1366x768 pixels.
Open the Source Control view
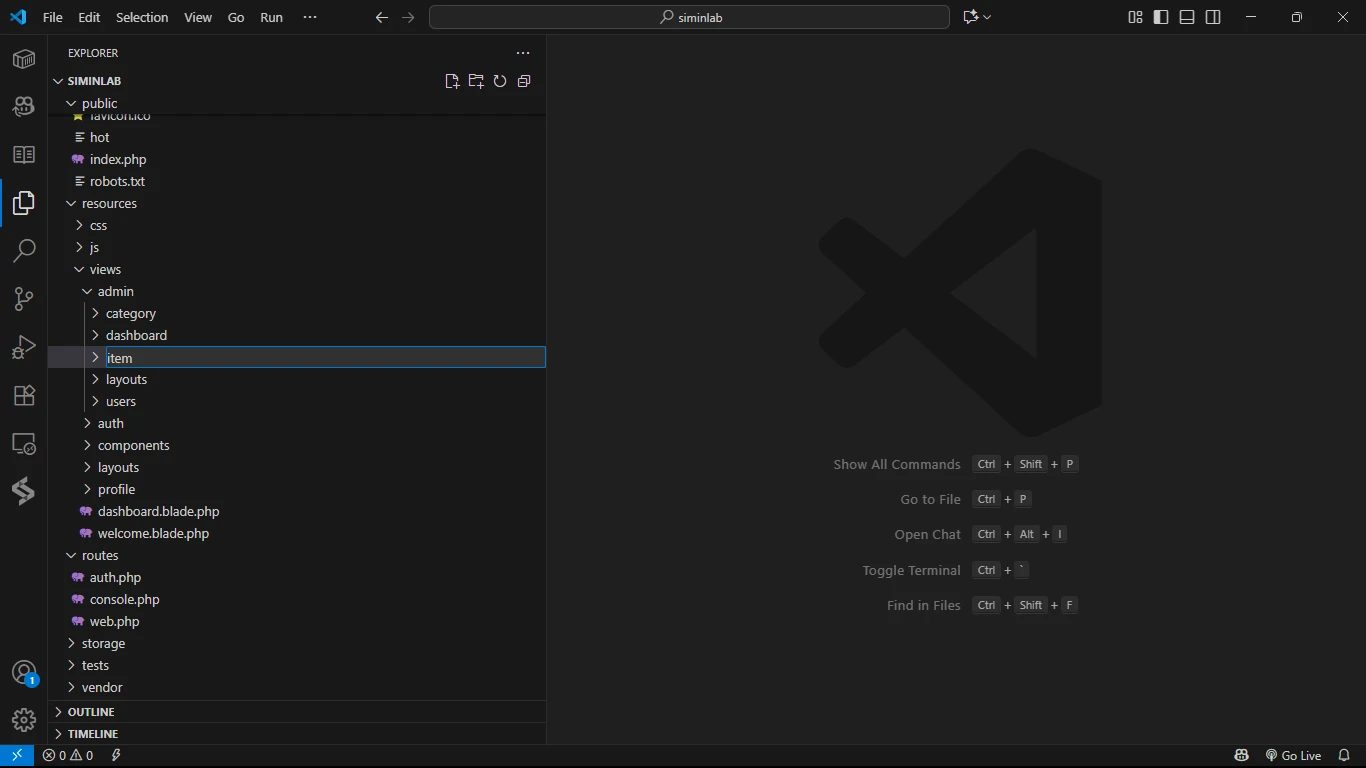coord(24,299)
